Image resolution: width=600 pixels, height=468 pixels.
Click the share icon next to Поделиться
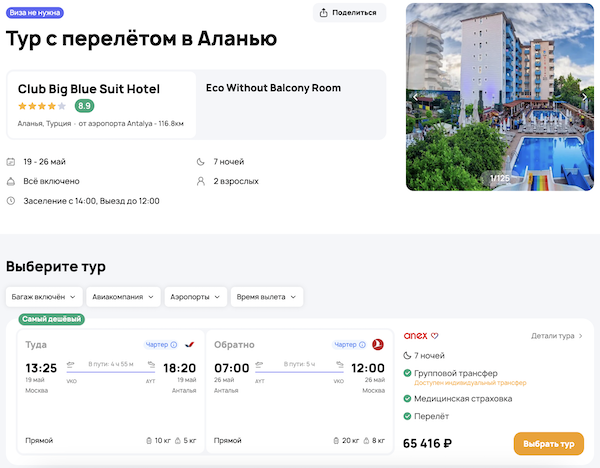pyautogui.click(x=325, y=13)
